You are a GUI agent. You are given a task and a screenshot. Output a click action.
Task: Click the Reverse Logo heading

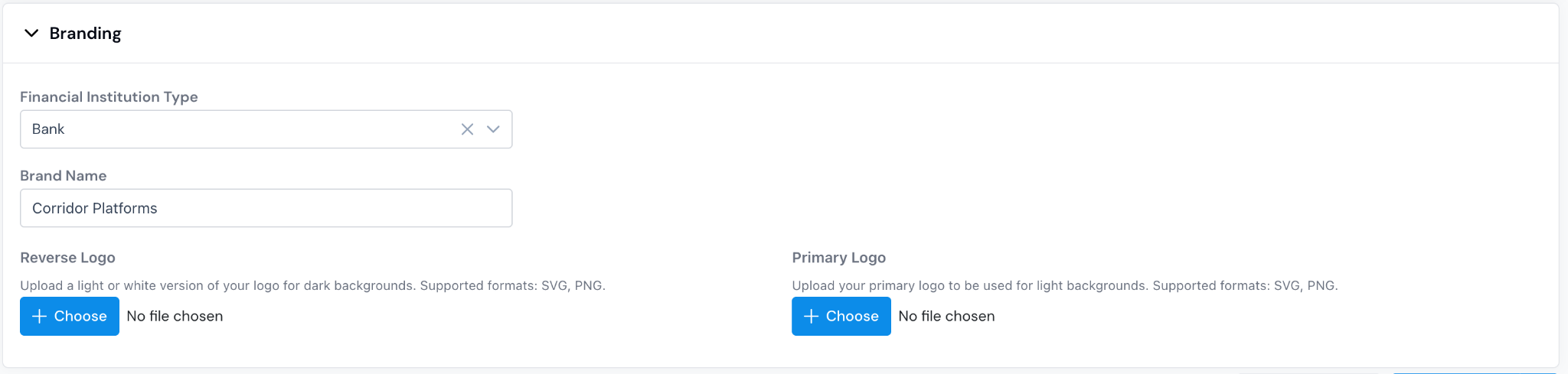click(67, 257)
